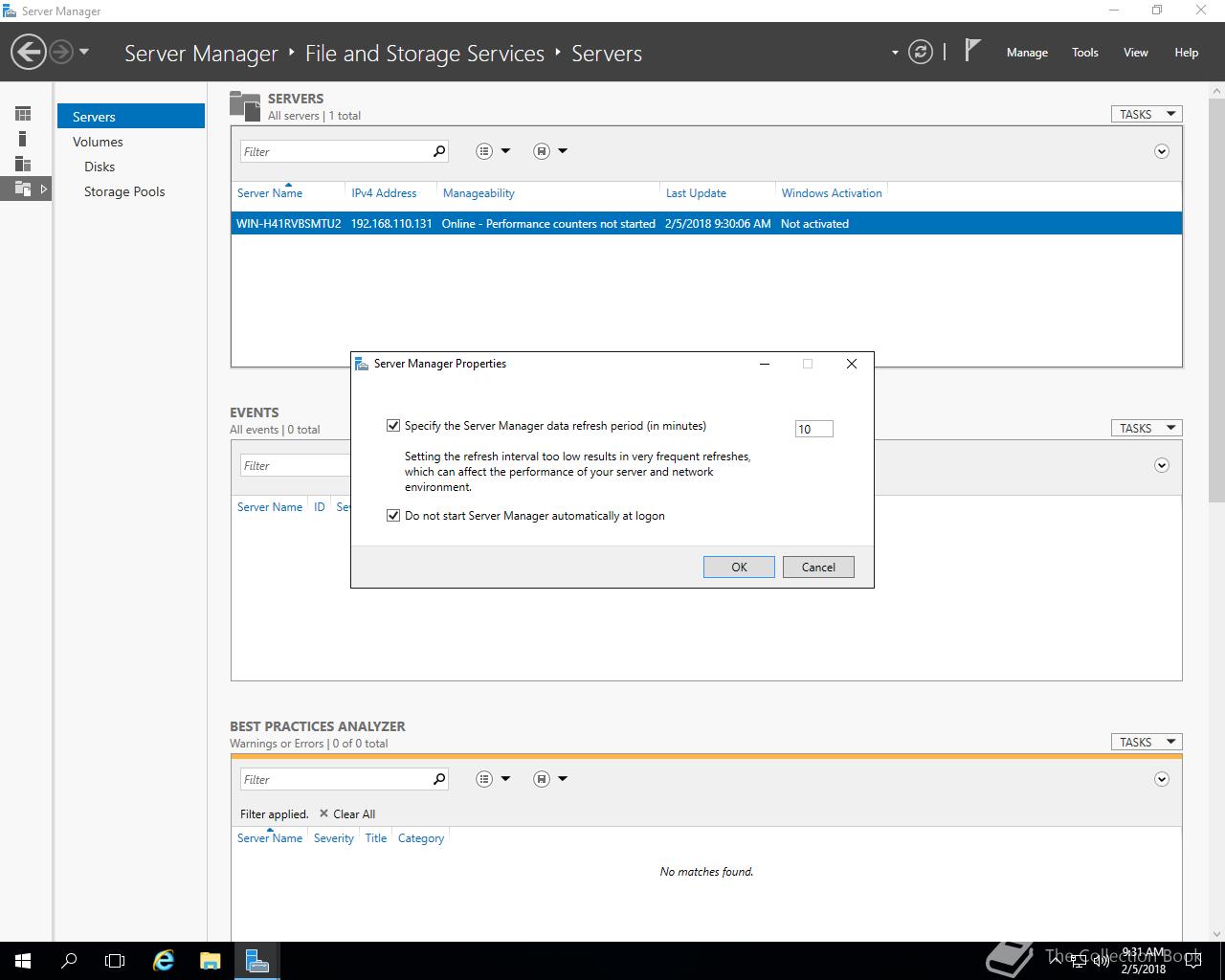Viewport: 1225px width, 980px height.
Task: Open the View menu
Action: click(x=1136, y=53)
